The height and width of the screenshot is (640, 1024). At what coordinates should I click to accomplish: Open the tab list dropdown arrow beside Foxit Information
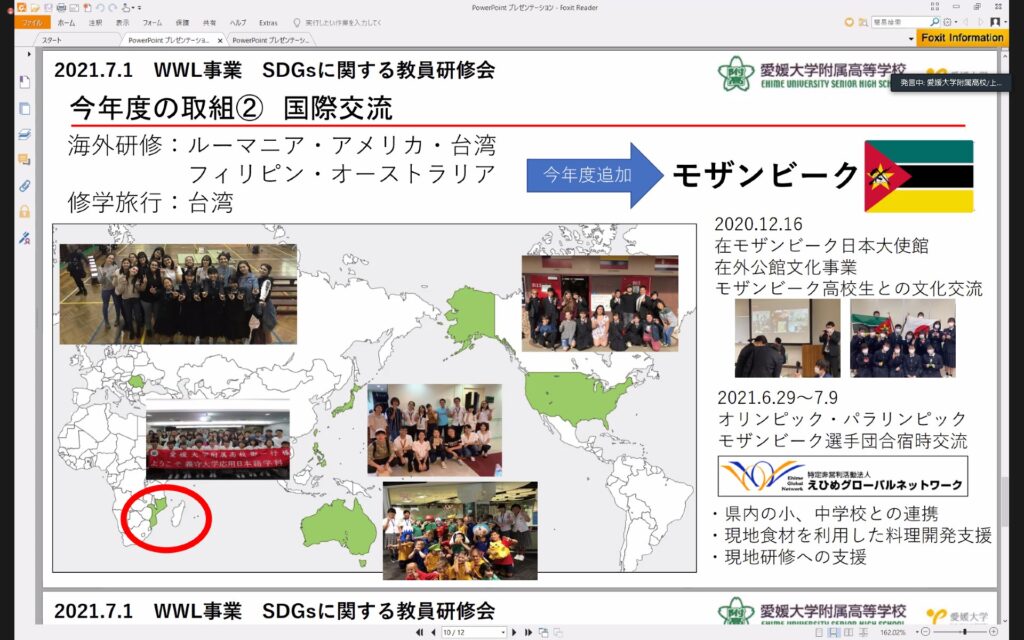coord(911,39)
